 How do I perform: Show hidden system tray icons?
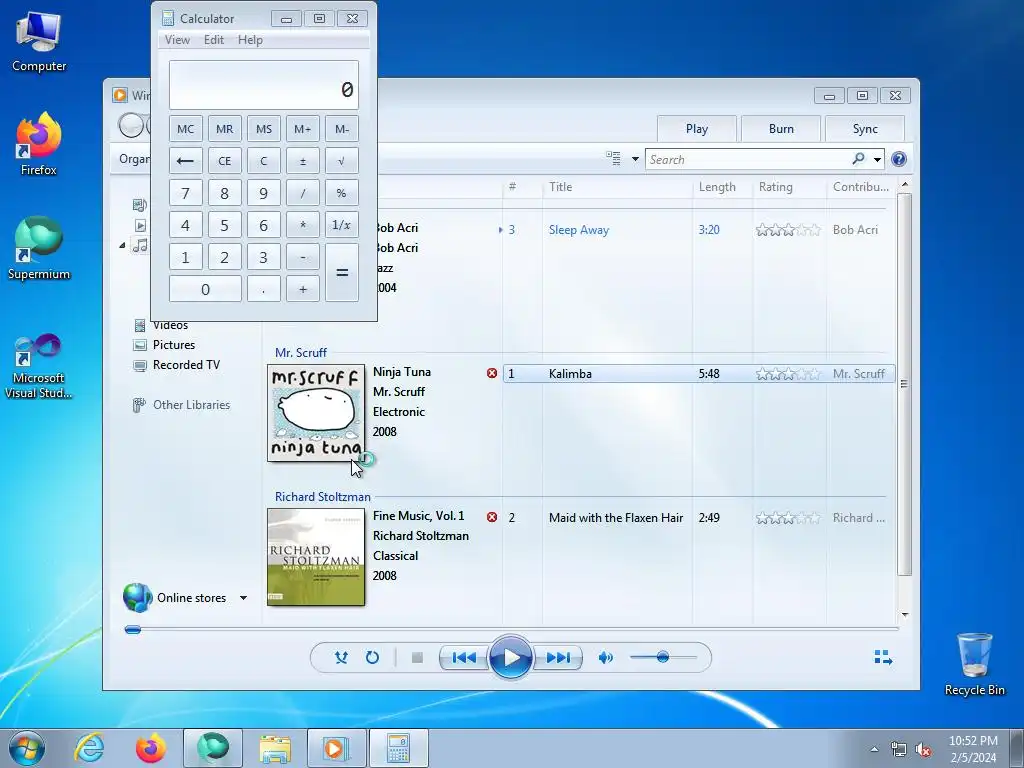pos(874,749)
